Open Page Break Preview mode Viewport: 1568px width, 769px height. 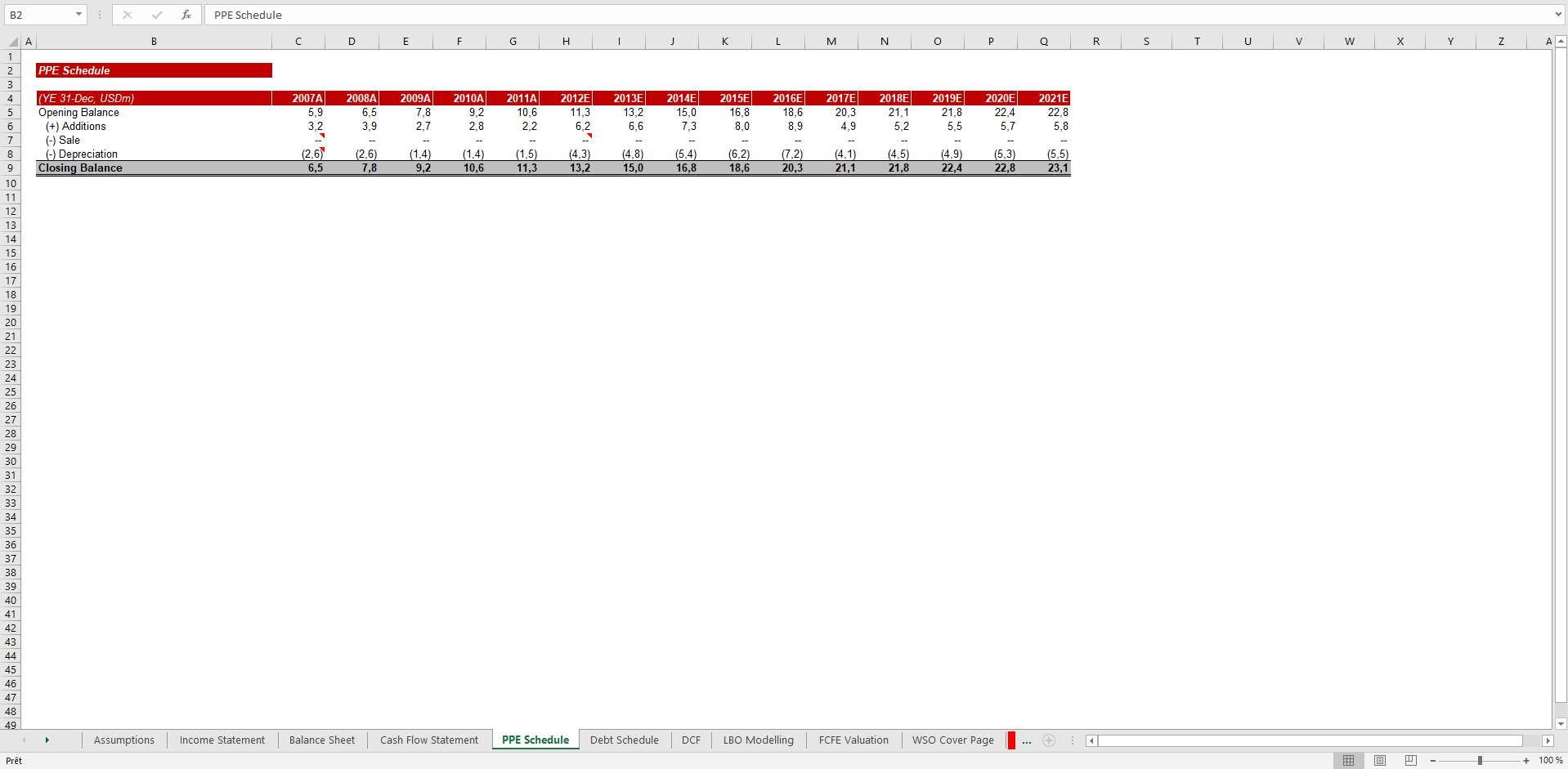(1409, 760)
